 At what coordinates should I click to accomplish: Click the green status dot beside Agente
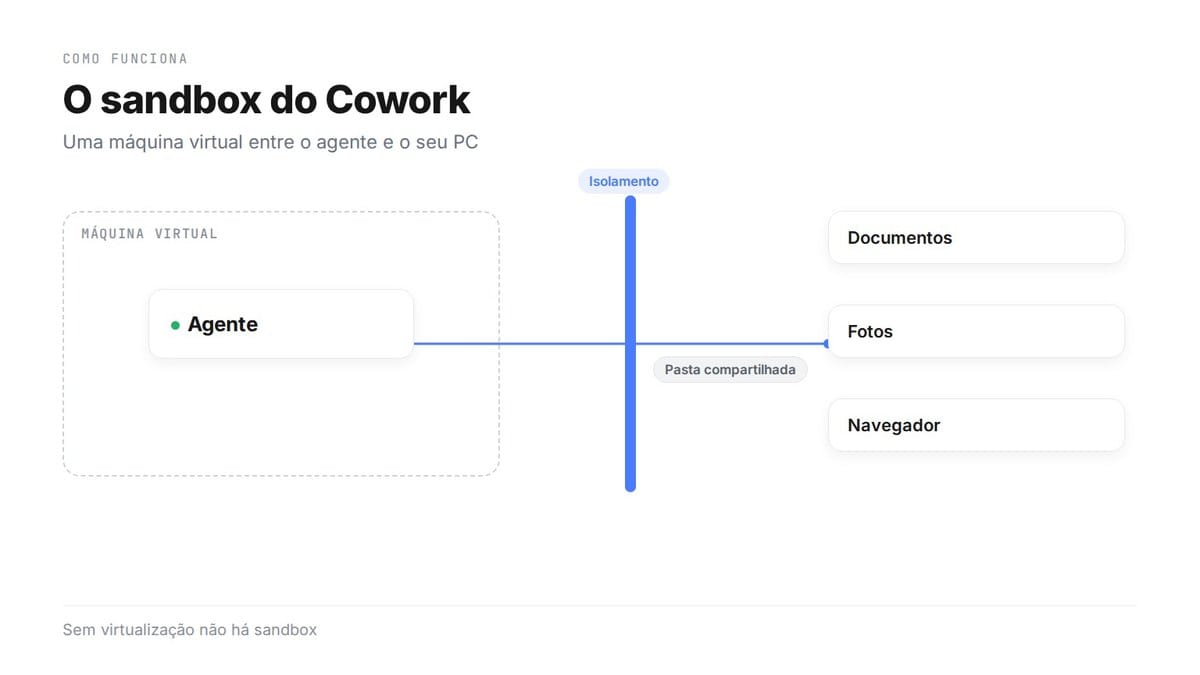point(175,325)
